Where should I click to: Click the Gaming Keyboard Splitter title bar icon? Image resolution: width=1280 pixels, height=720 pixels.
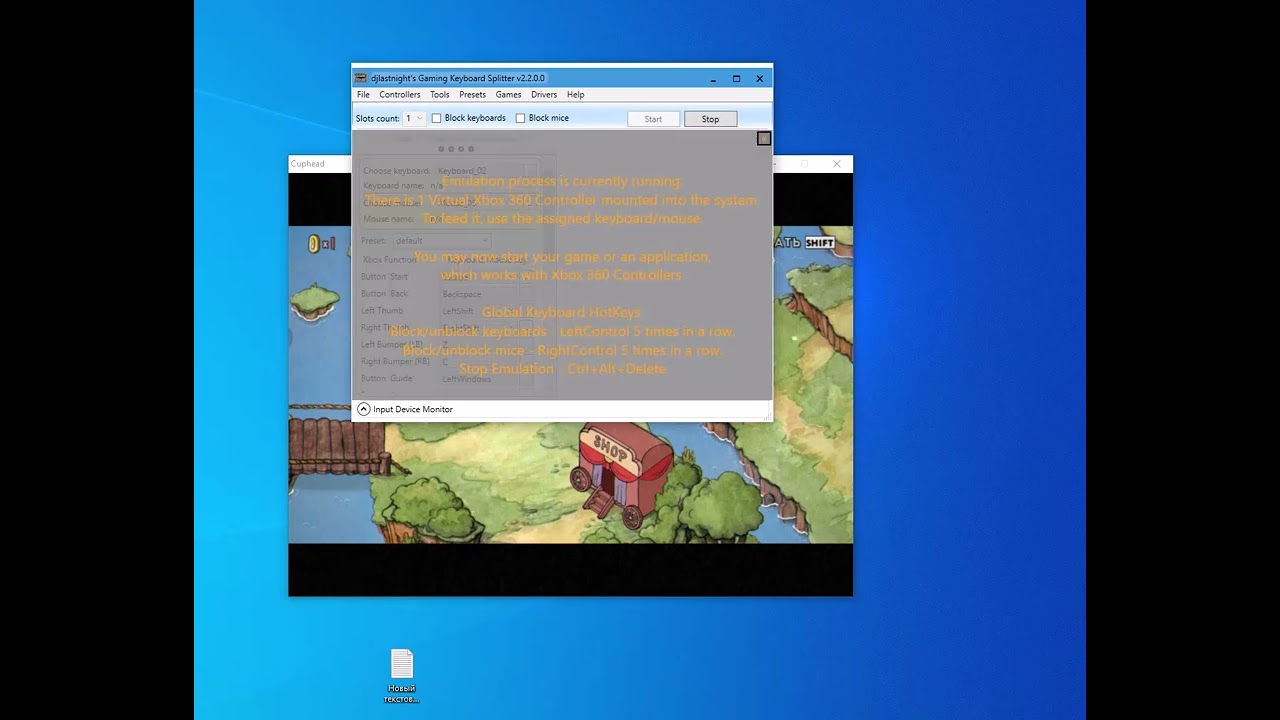[361, 78]
